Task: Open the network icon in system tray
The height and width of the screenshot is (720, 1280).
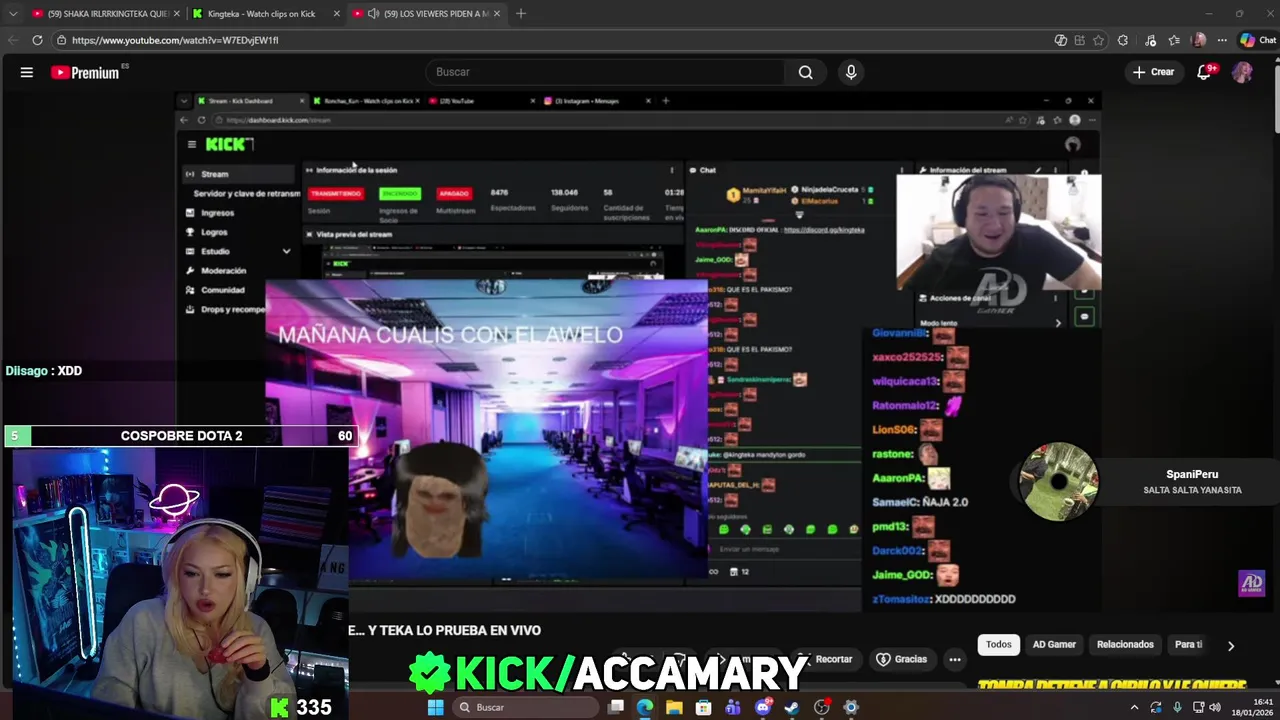Action: (x=1198, y=707)
